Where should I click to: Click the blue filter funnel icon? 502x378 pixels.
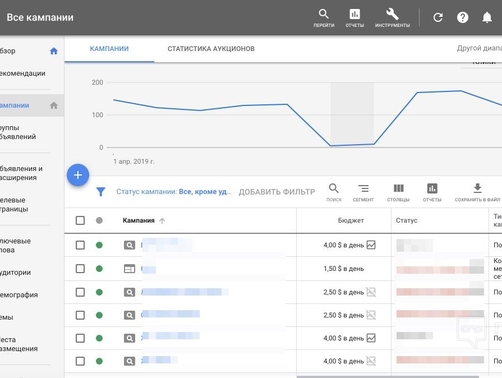click(x=101, y=192)
